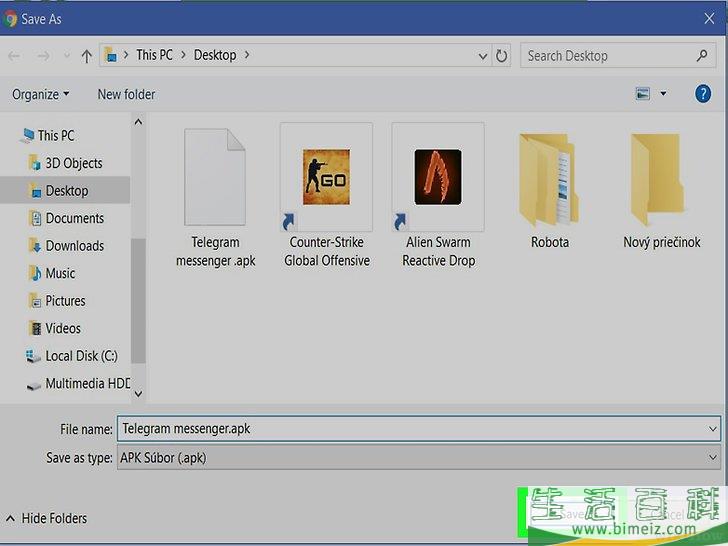Click the search magnifier icon
Viewport: 728px width, 546px height.
tap(702, 56)
